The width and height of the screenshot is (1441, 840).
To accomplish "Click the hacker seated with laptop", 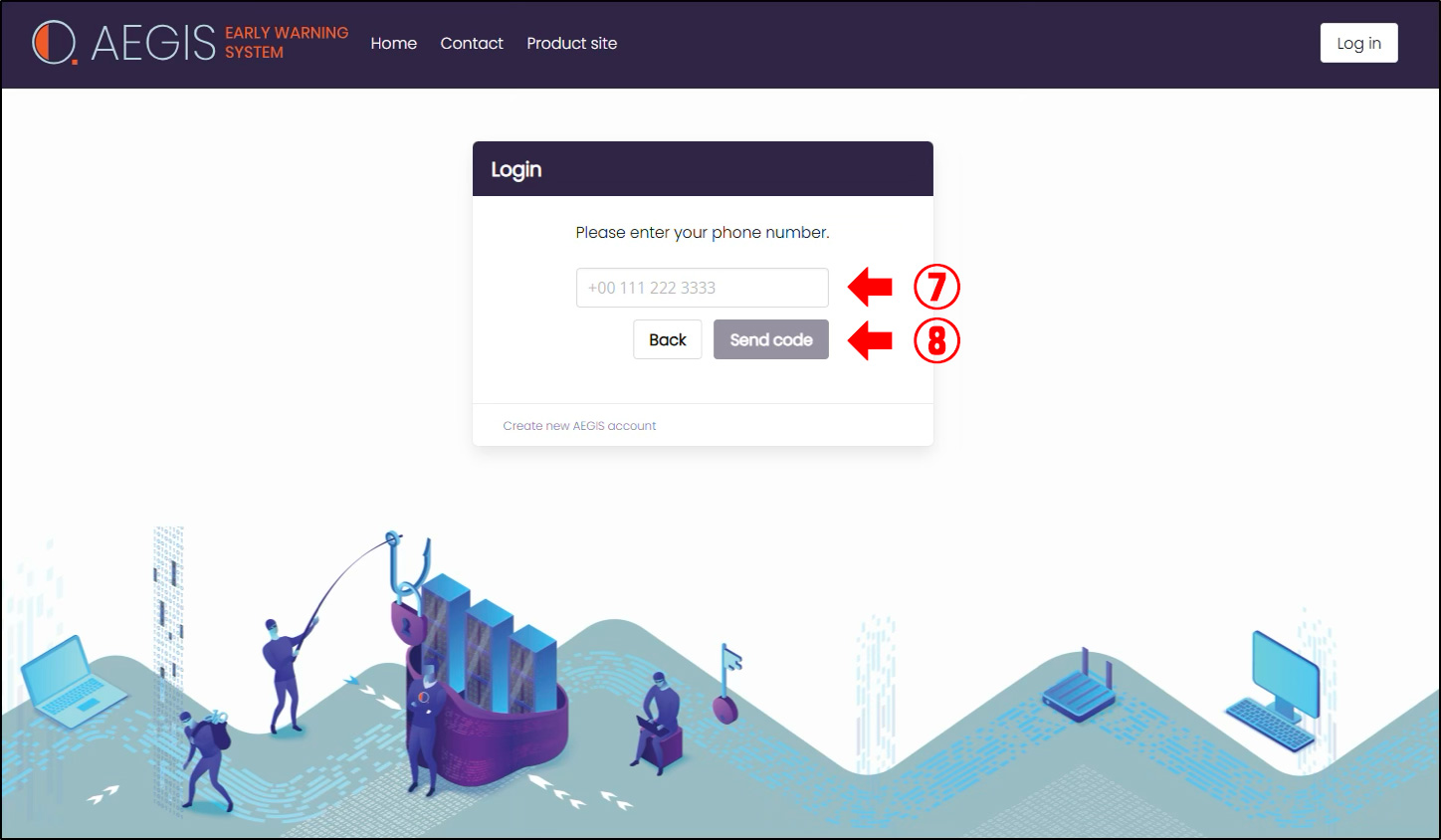I will click(x=657, y=724).
